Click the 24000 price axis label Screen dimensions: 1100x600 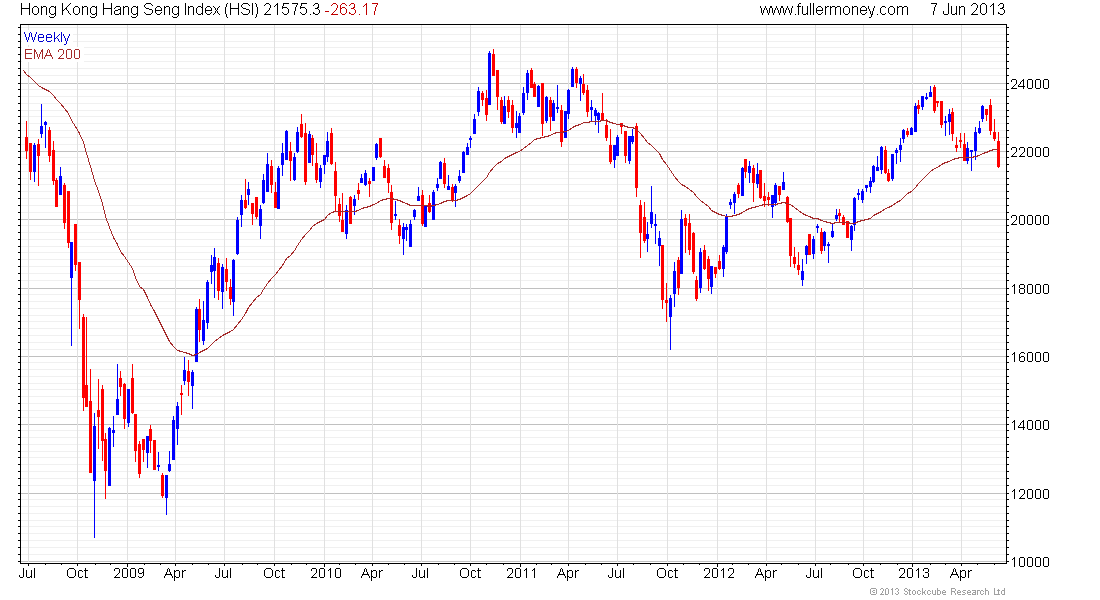pyautogui.click(x=1029, y=84)
